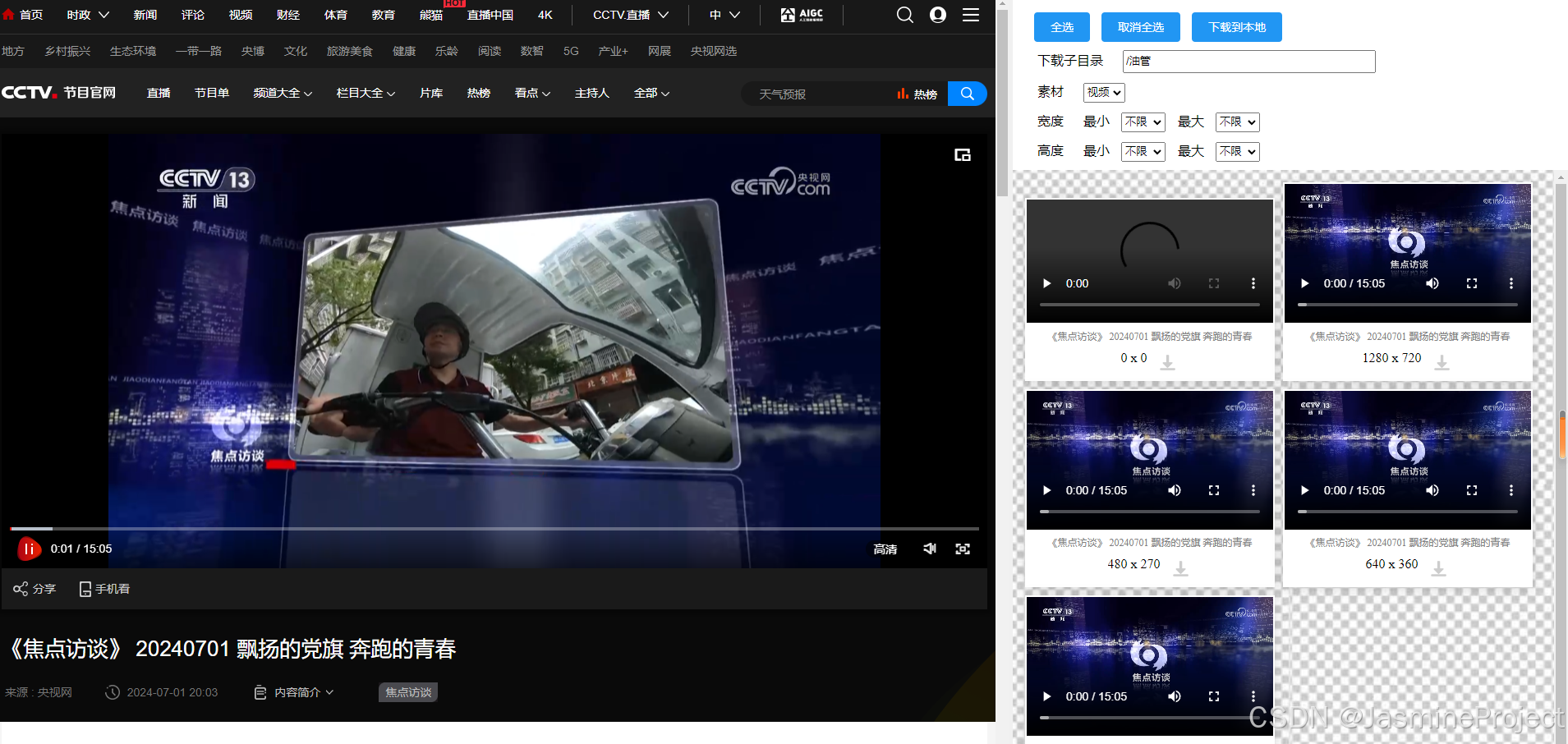
Task: Click the 全选 button
Action: click(x=1062, y=27)
